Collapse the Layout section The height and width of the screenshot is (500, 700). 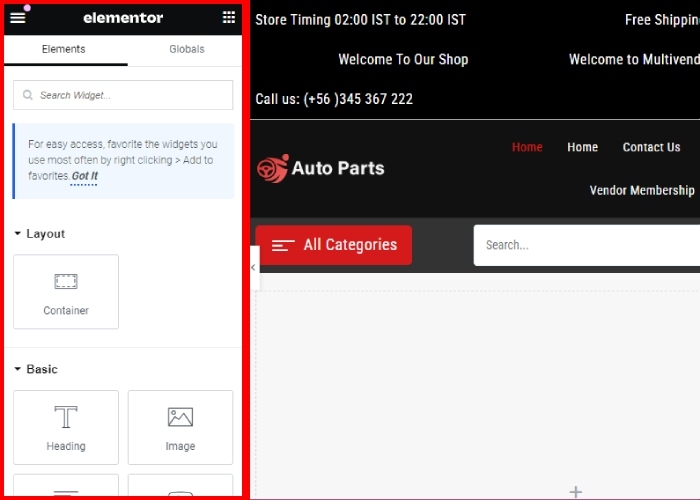40,234
